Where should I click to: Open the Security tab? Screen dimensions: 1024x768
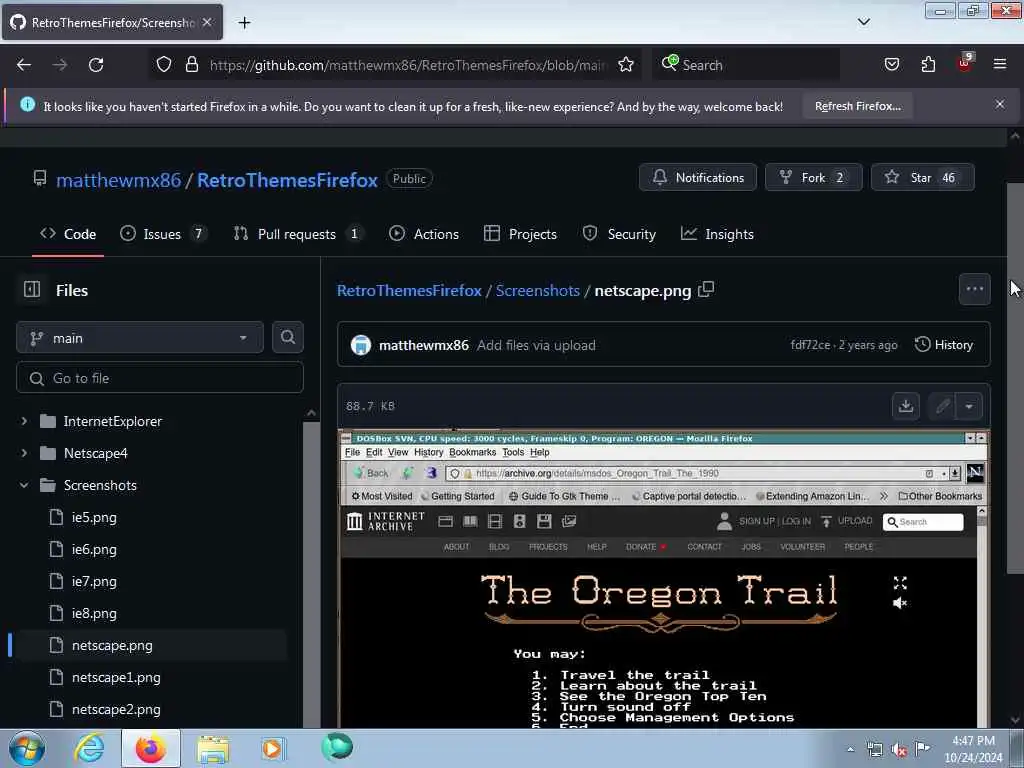619,234
